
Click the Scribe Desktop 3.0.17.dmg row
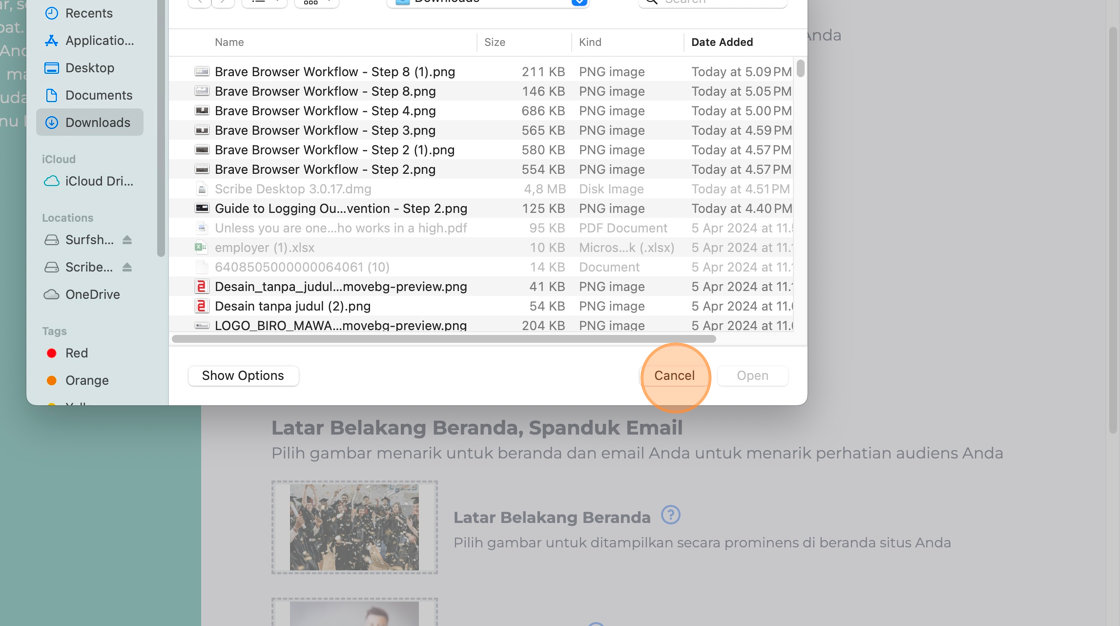pos(482,189)
